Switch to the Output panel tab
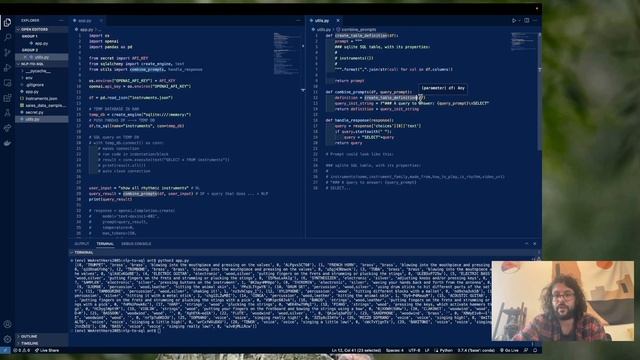This screenshot has width=640, height=360. pos(81,244)
